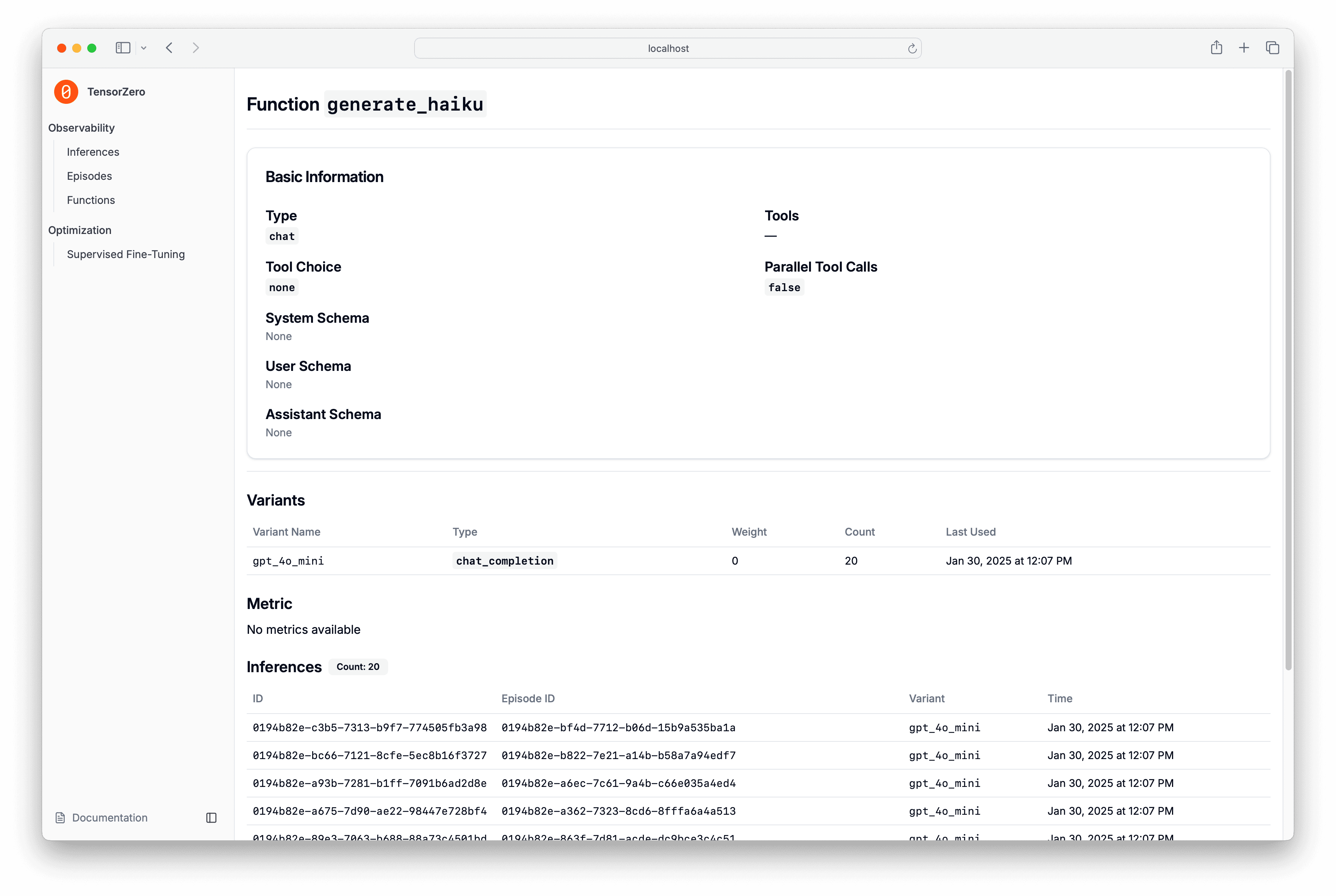Viewport: 1336px width, 896px height.
Task: Open Supervised Fine-Tuning page
Action: pyautogui.click(x=126, y=254)
